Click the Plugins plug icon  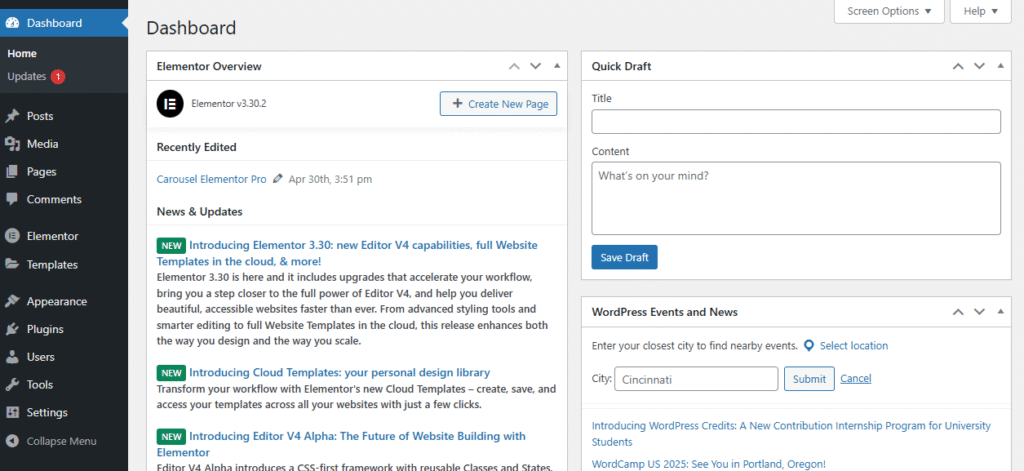12,329
